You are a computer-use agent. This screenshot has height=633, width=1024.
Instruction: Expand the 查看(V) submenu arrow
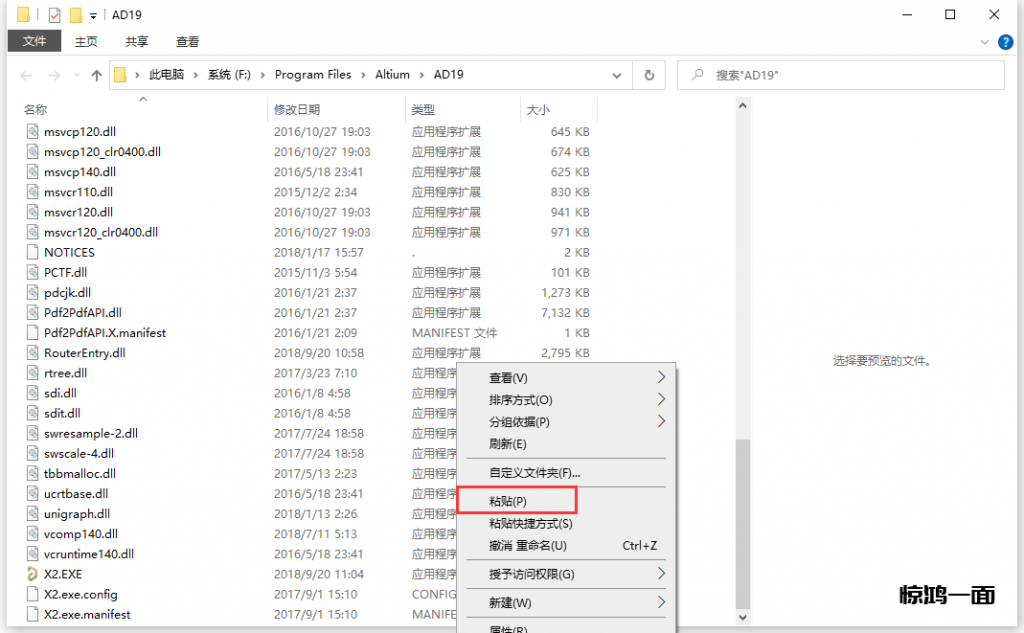click(661, 378)
